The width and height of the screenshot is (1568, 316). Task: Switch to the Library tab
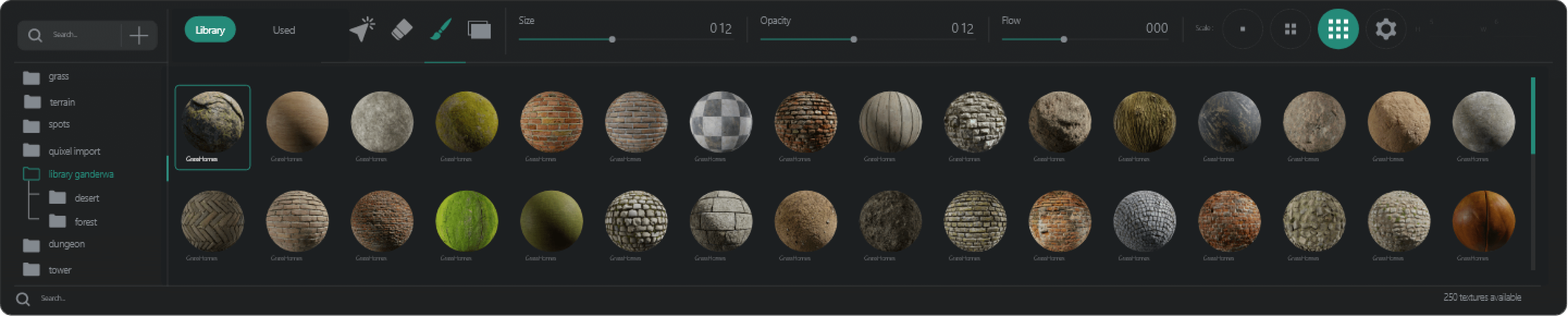pos(210,30)
